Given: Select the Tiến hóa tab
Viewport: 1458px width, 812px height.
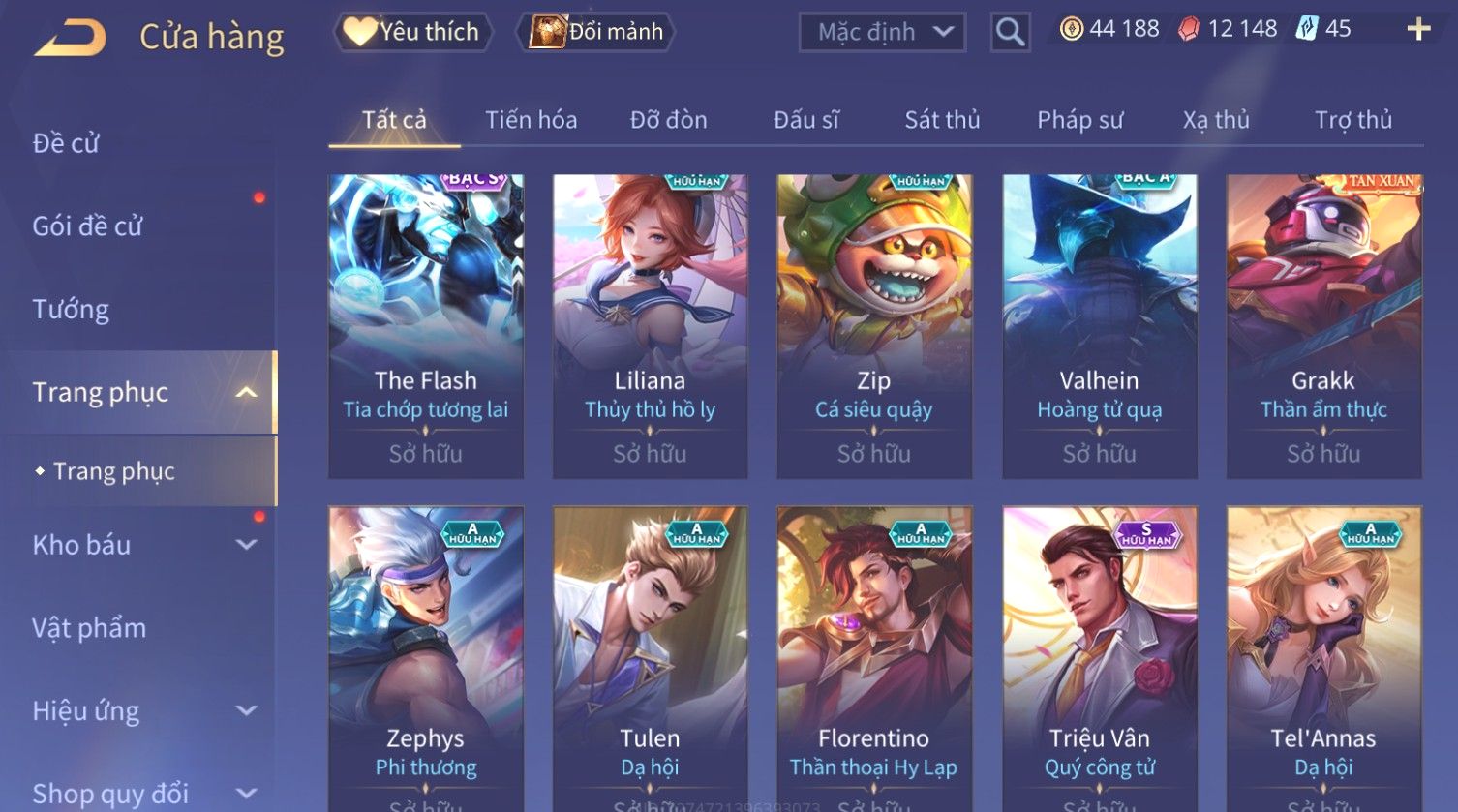Looking at the screenshot, I should tap(531, 120).
